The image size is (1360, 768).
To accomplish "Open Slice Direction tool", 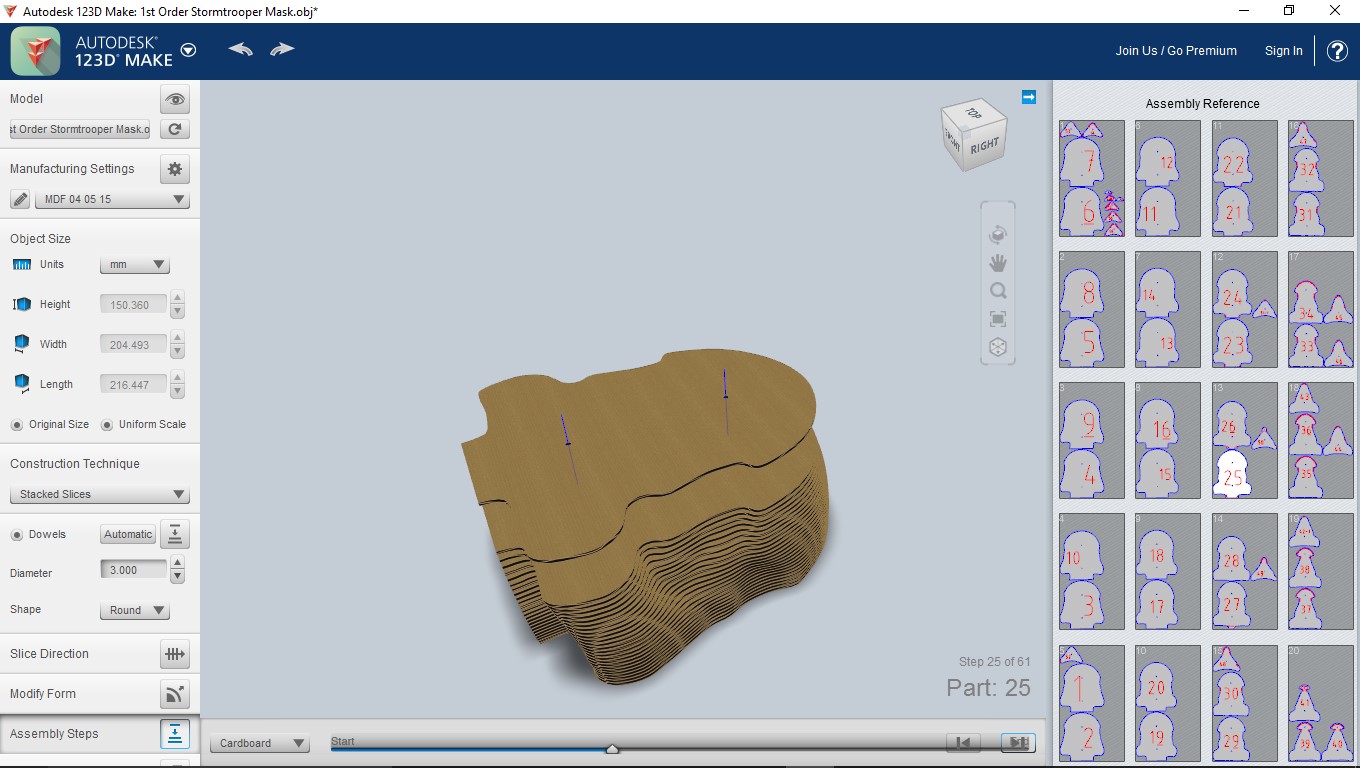I will (x=175, y=654).
